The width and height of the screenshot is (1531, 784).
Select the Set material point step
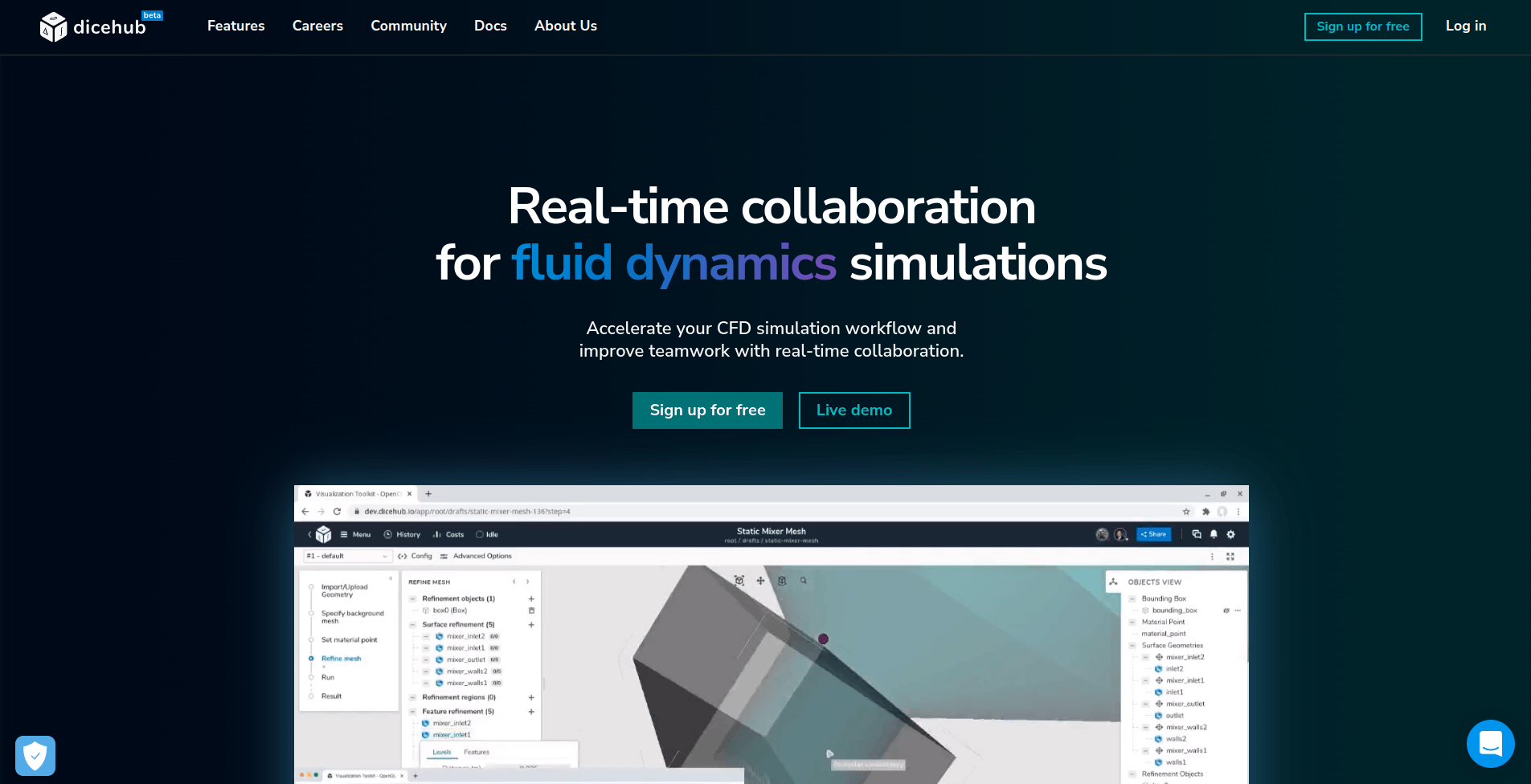349,640
